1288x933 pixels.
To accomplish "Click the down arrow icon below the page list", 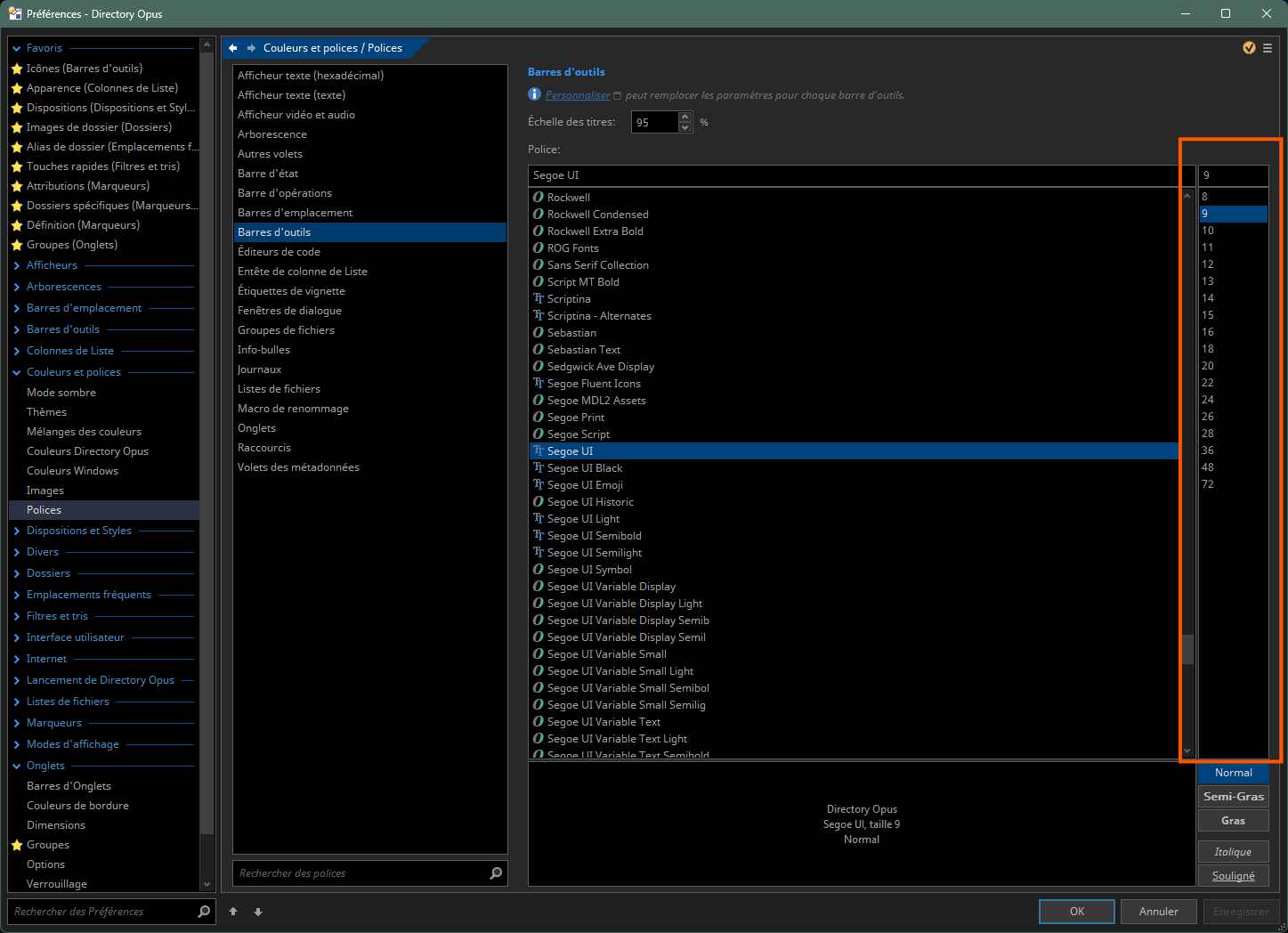I will 258,912.
